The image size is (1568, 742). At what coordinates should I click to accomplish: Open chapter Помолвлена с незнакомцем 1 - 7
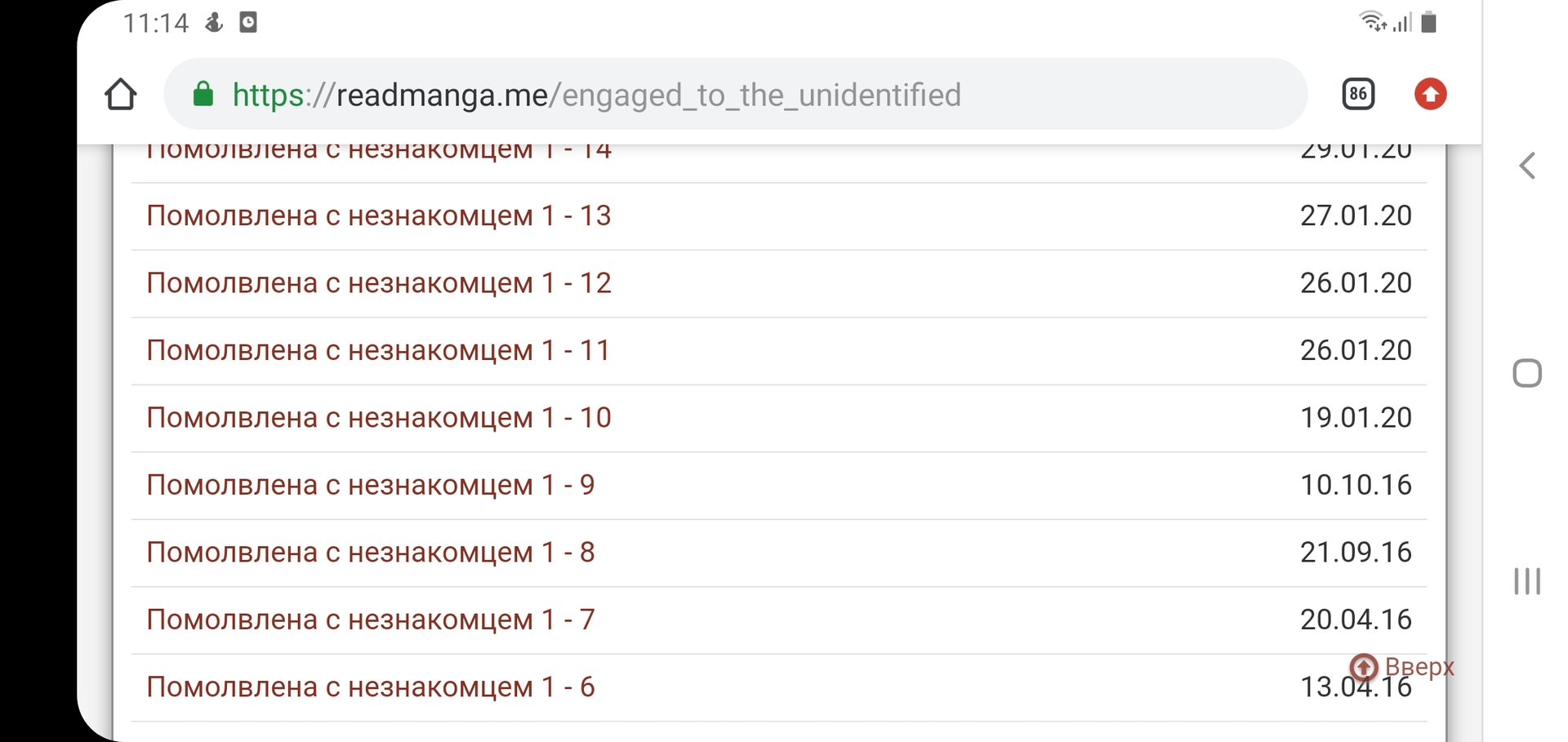pyautogui.click(x=371, y=620)
